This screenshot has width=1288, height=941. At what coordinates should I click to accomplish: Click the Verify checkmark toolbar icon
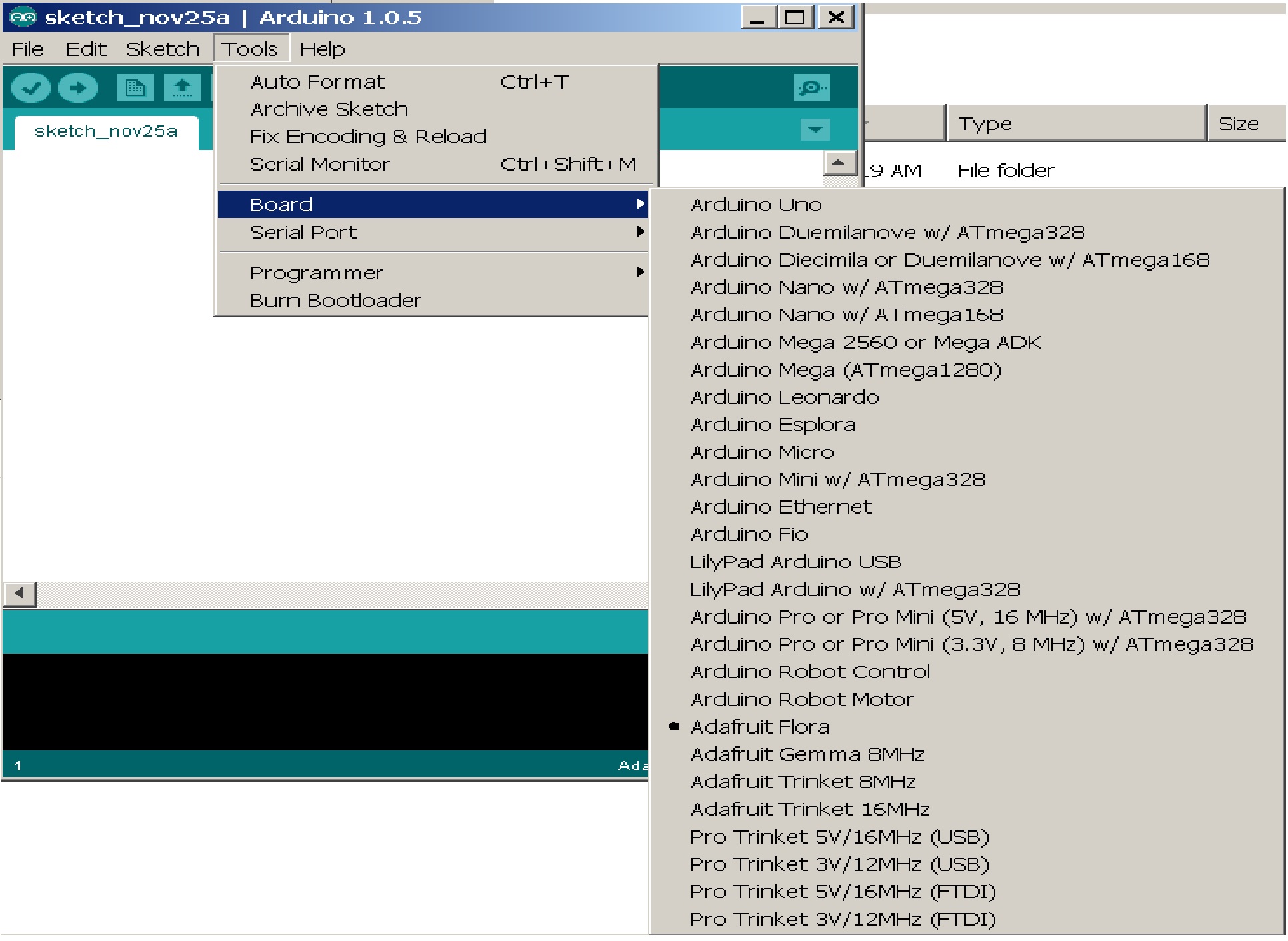pos(31,88)
